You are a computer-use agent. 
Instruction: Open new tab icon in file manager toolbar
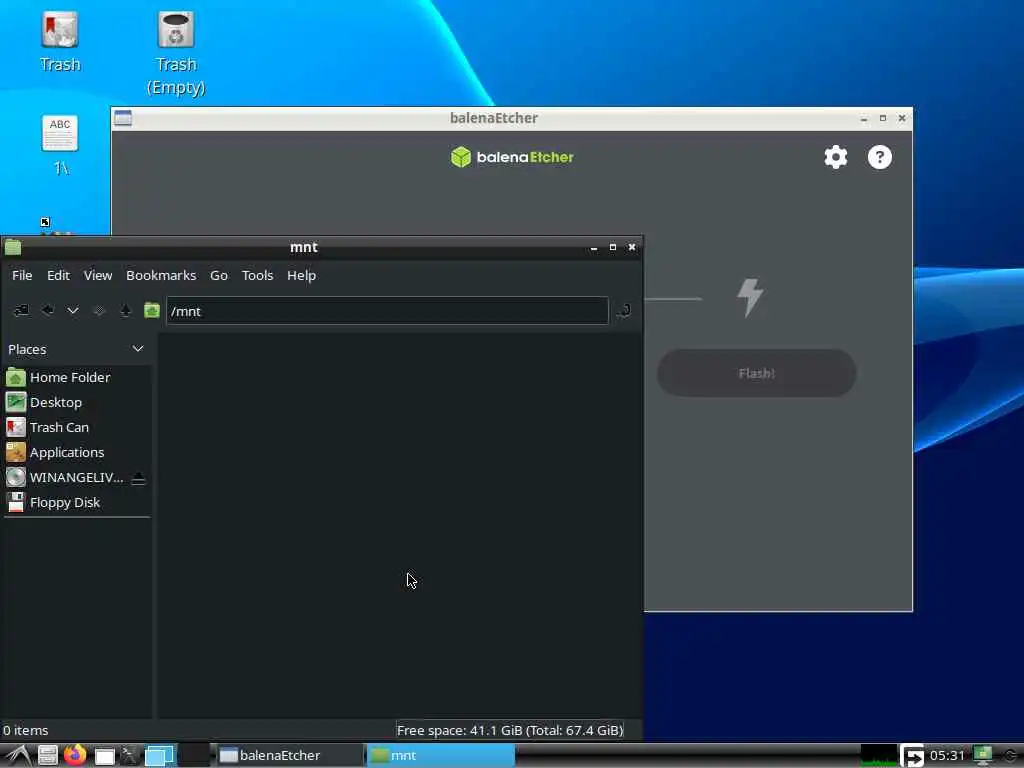(x=21, y=310)
